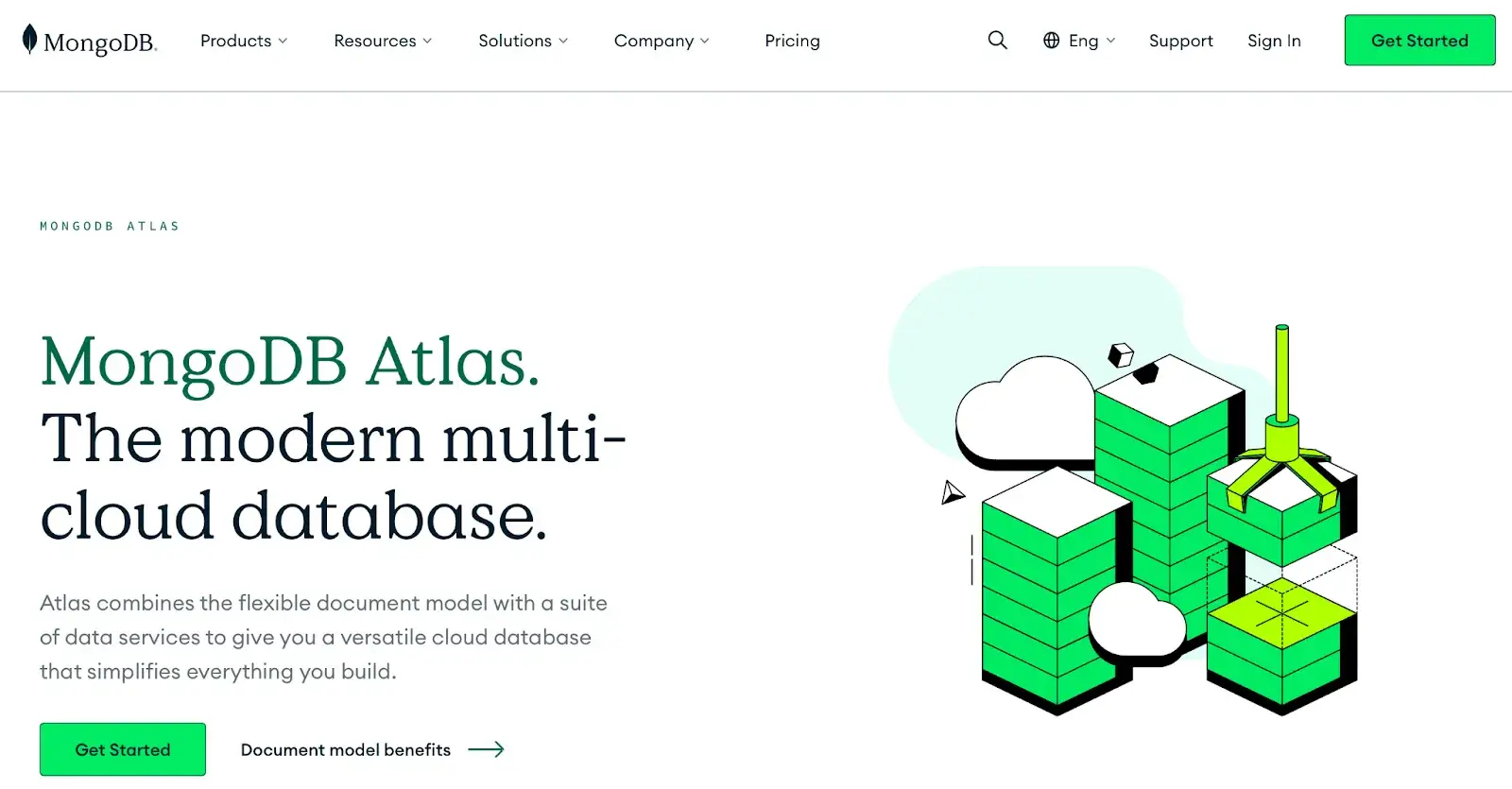This screenshot has height=789, width=1512.
Task: Click the globe language icon
Action: click(x=1051, y=41)
